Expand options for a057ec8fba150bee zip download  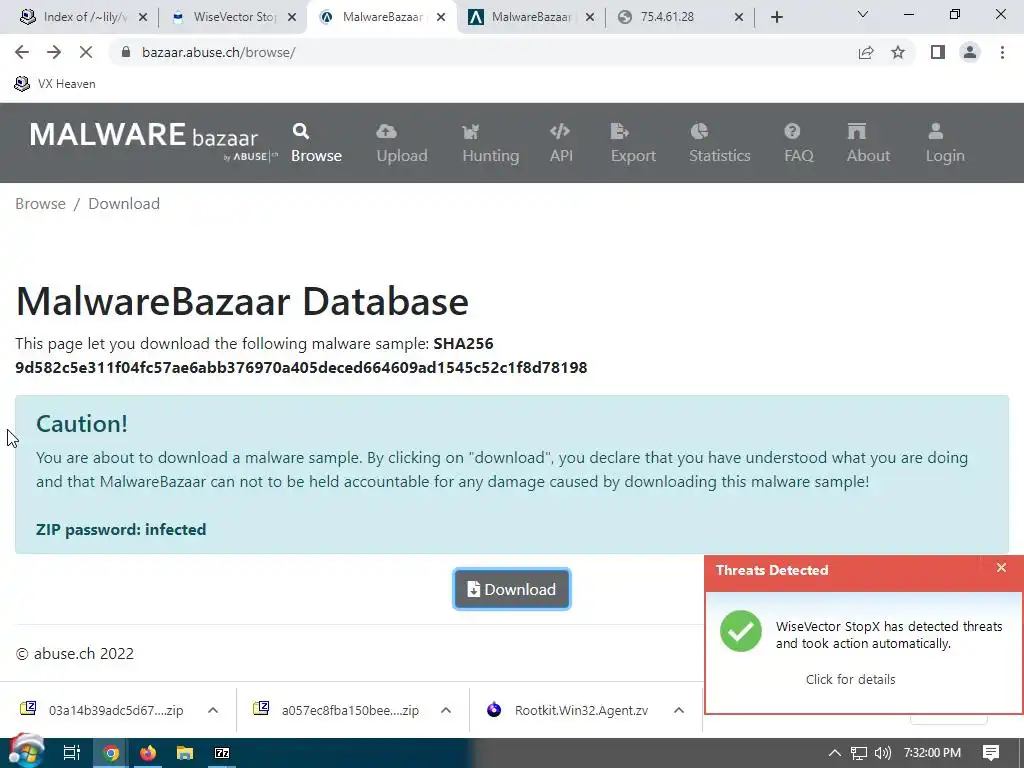click(x=446, y=710)
